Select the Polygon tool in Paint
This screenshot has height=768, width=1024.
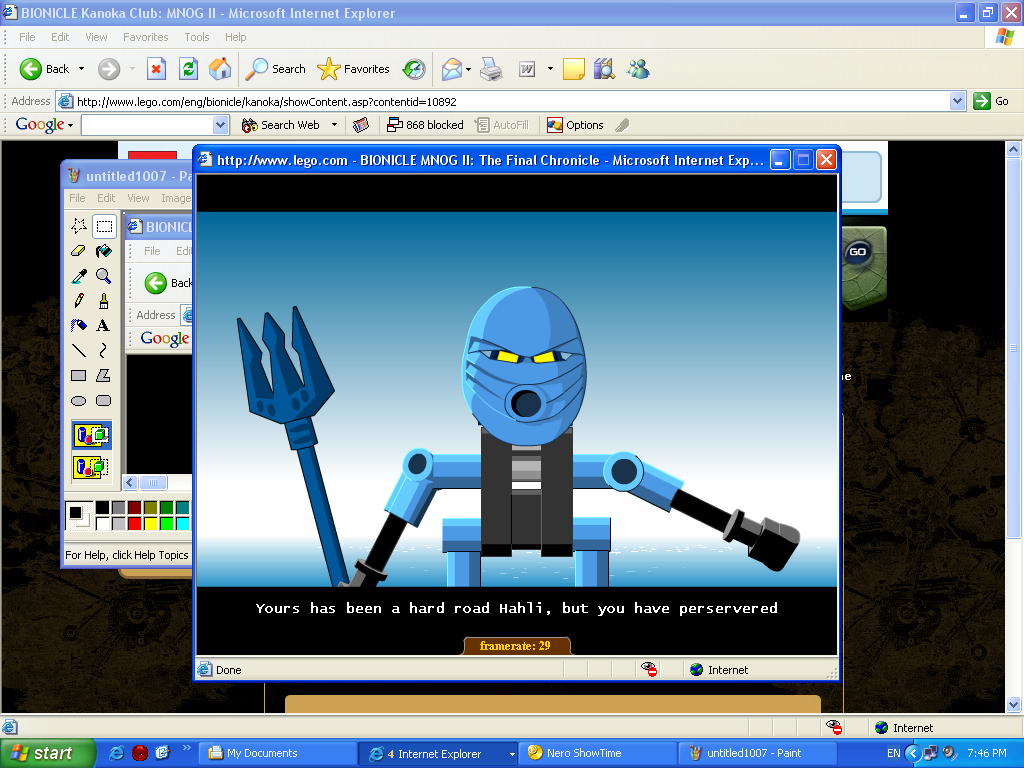[x=104, y=376]
